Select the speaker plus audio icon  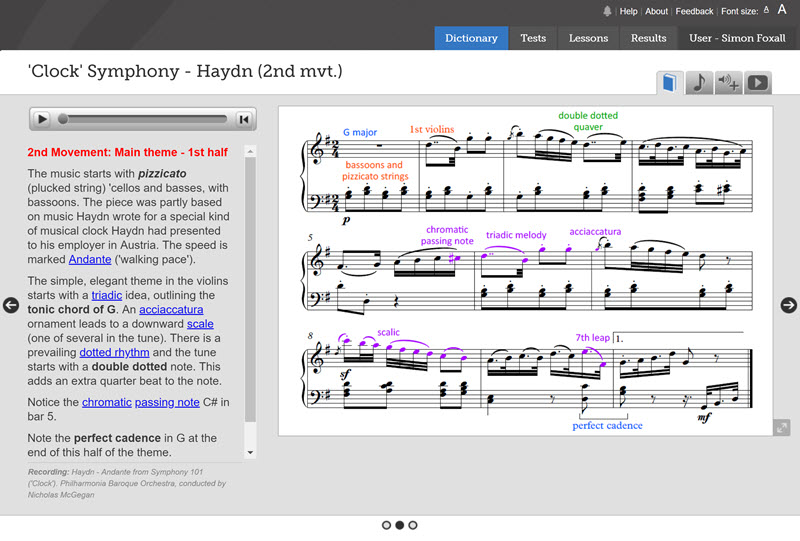pos(728,83)
